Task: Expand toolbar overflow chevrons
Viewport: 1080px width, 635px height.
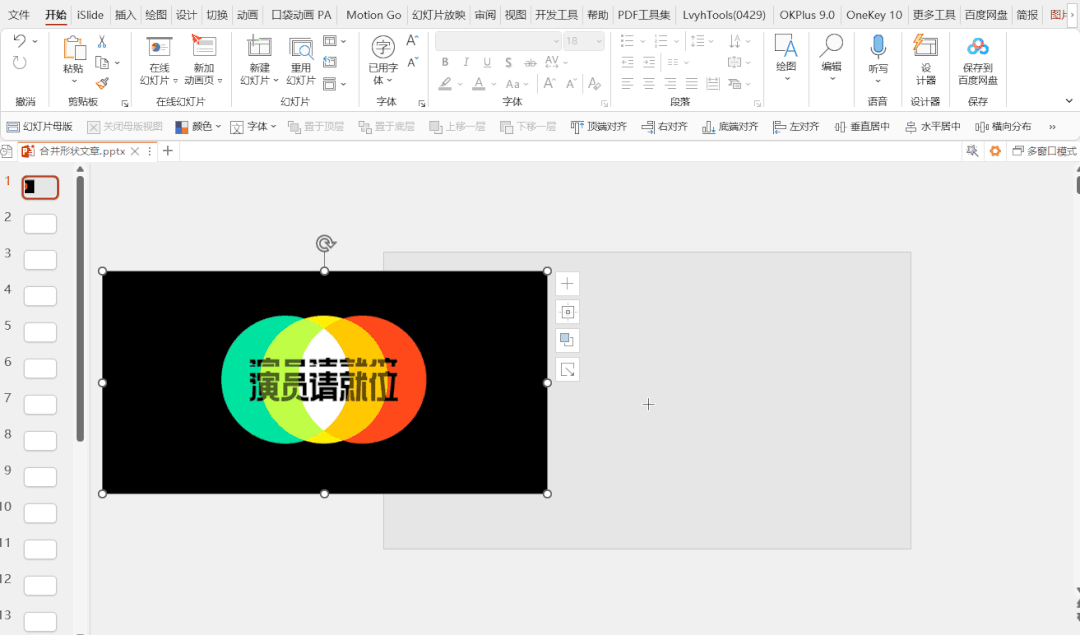Action: 1052,127
